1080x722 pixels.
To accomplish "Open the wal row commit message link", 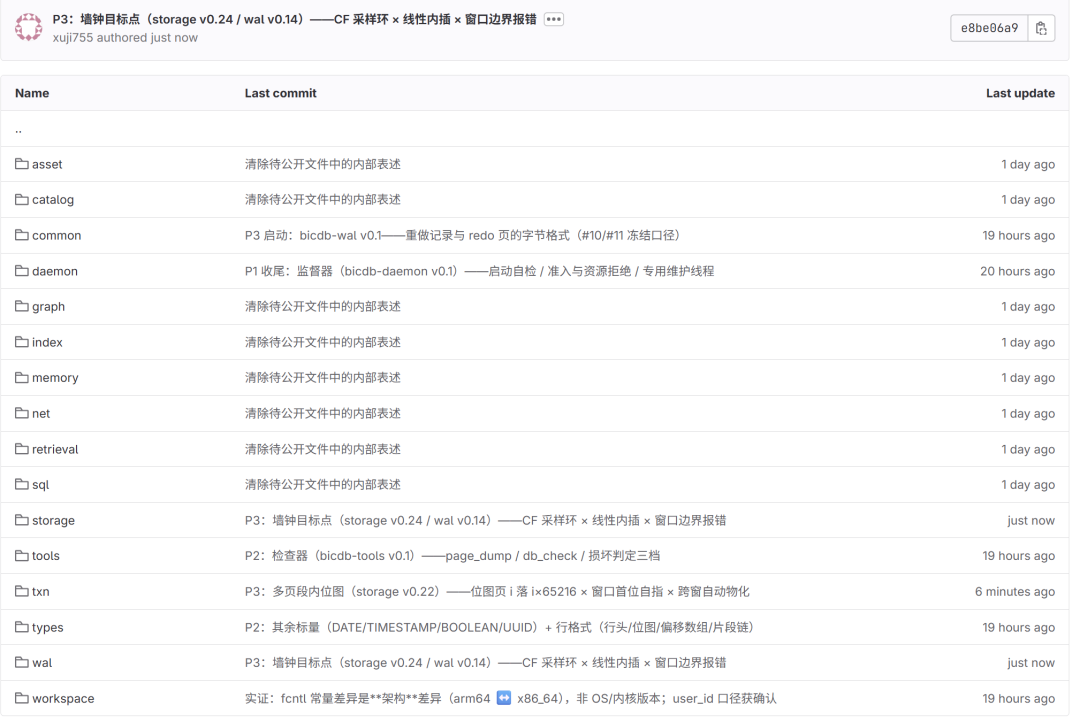I will 485,663.
